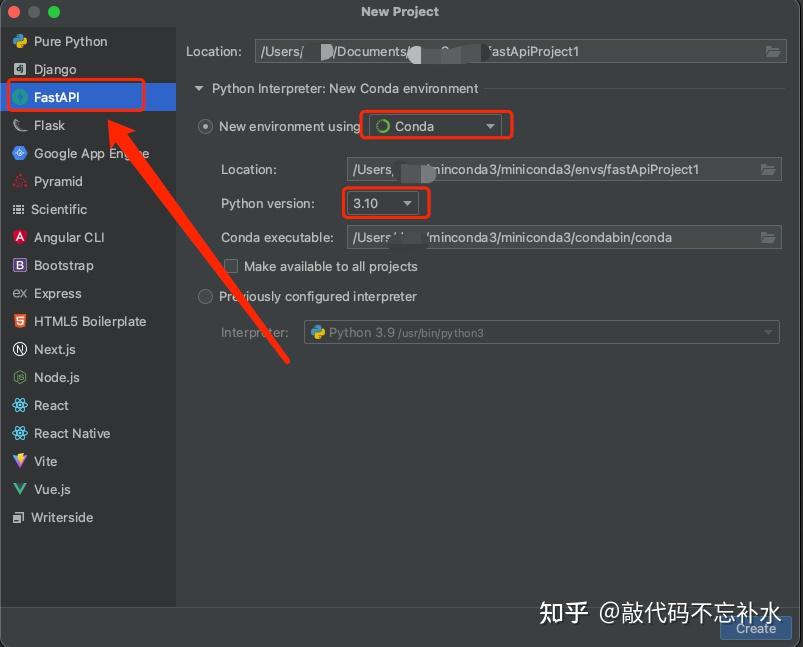Viewport: 803px width, 647px height.
Task: Open the Python version 3.10 dropdown
Action: pos(383,203)
